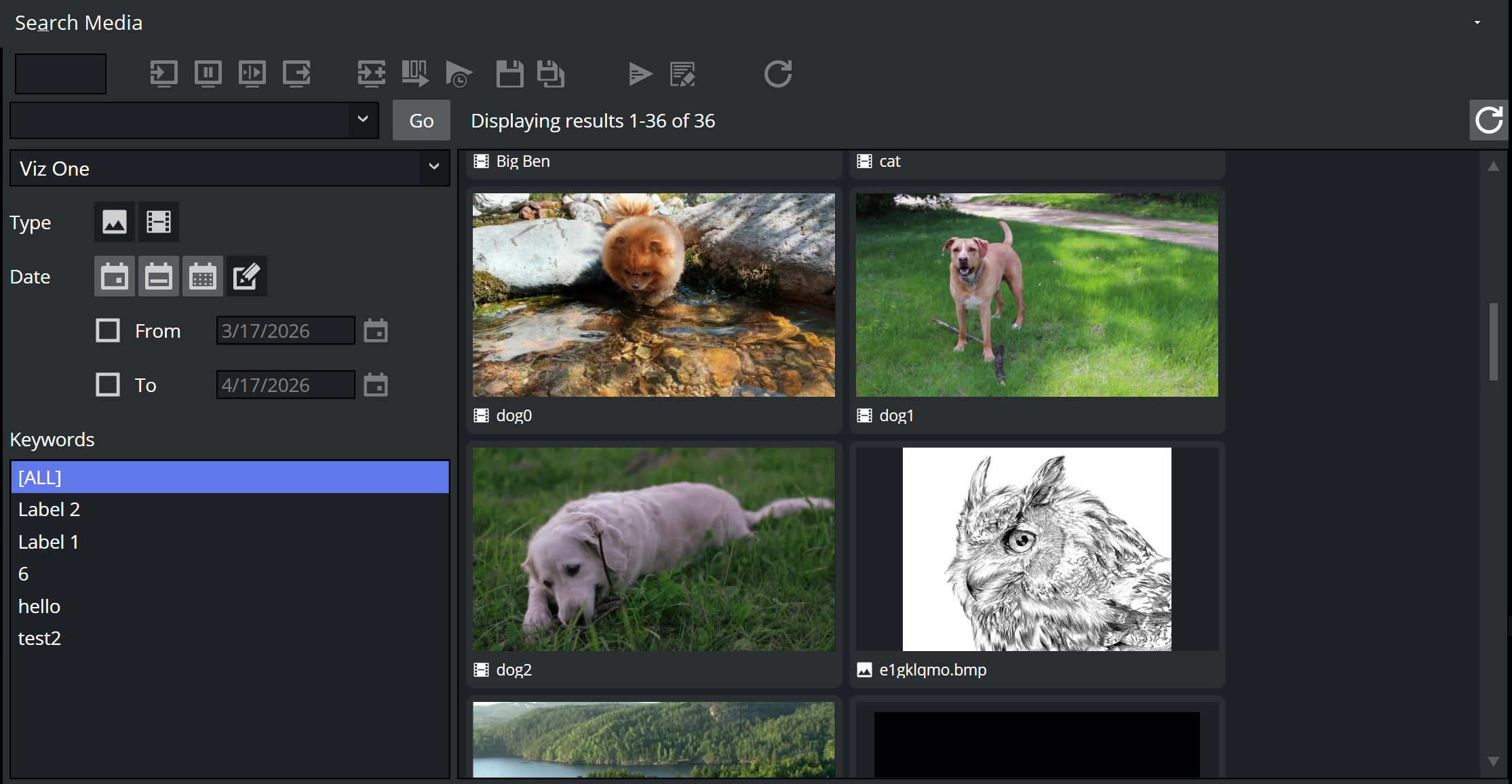Viewport: 1512px width, 784px height.
Task: Click the video icon beside dog2
Action: (x=481, y=669)
